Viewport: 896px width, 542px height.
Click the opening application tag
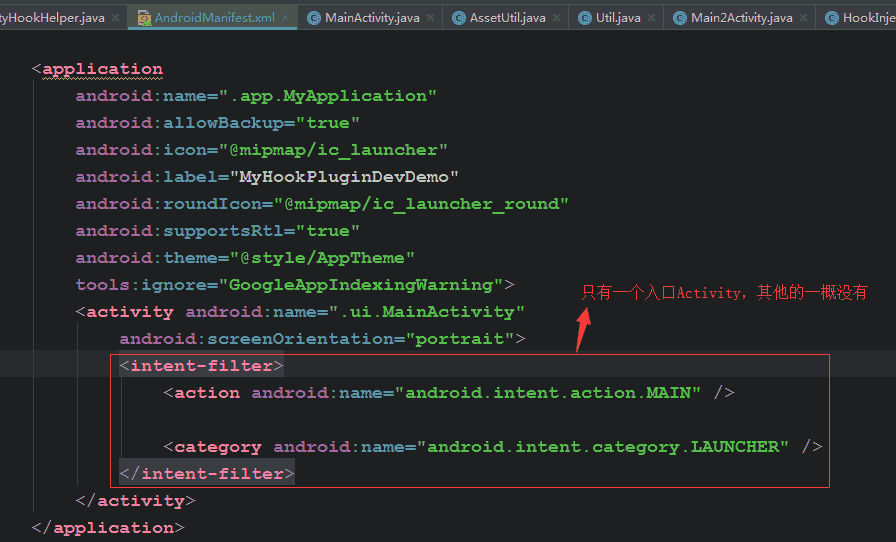[x=97, y=69]
